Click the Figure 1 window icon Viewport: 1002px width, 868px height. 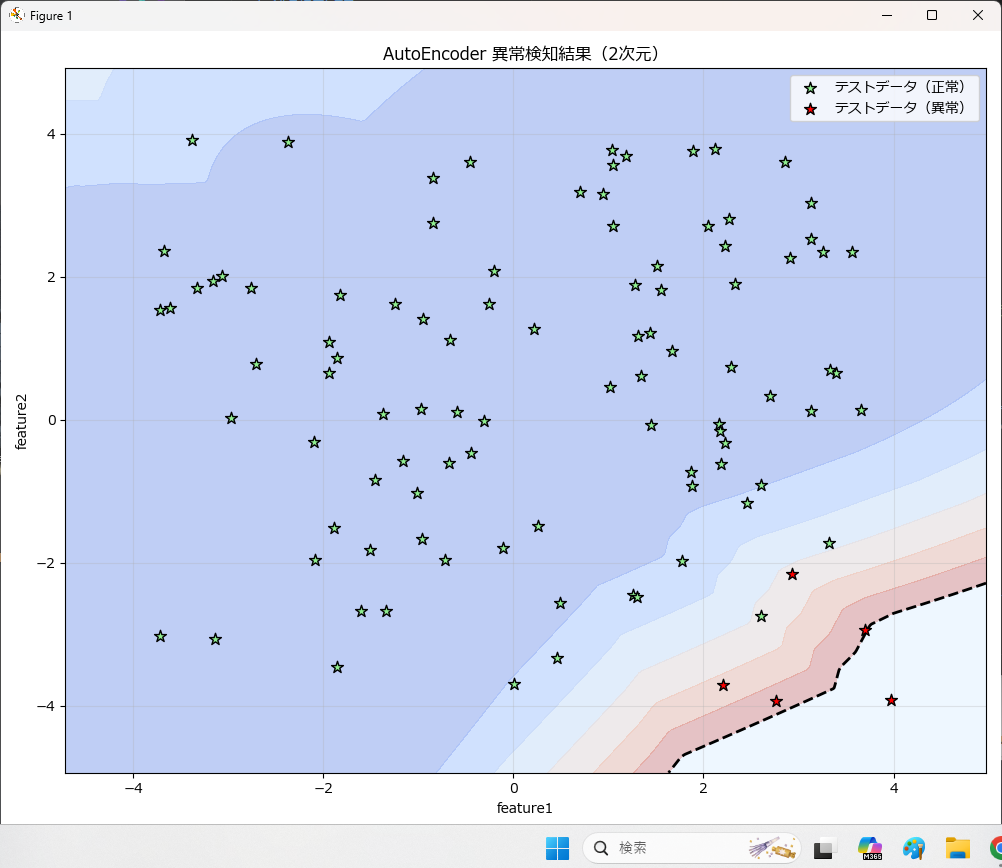[x=16, y=15]
